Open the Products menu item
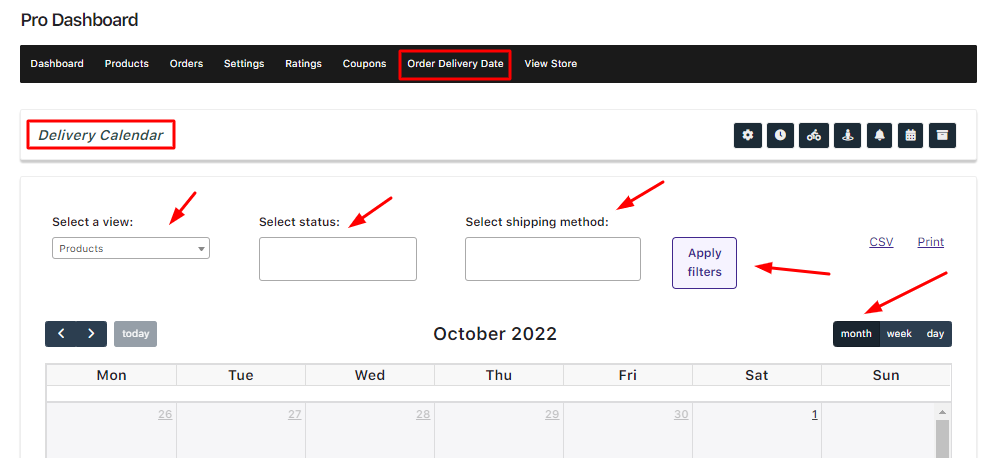The width and height of the screenshot is (988, 458). 127,64
